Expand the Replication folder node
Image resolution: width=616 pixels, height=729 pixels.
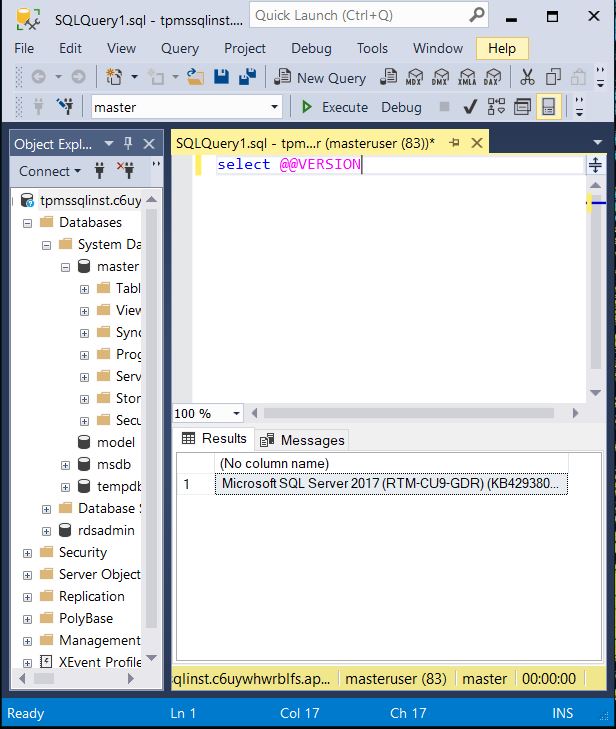pyautogui.click(x=27, y=597)
